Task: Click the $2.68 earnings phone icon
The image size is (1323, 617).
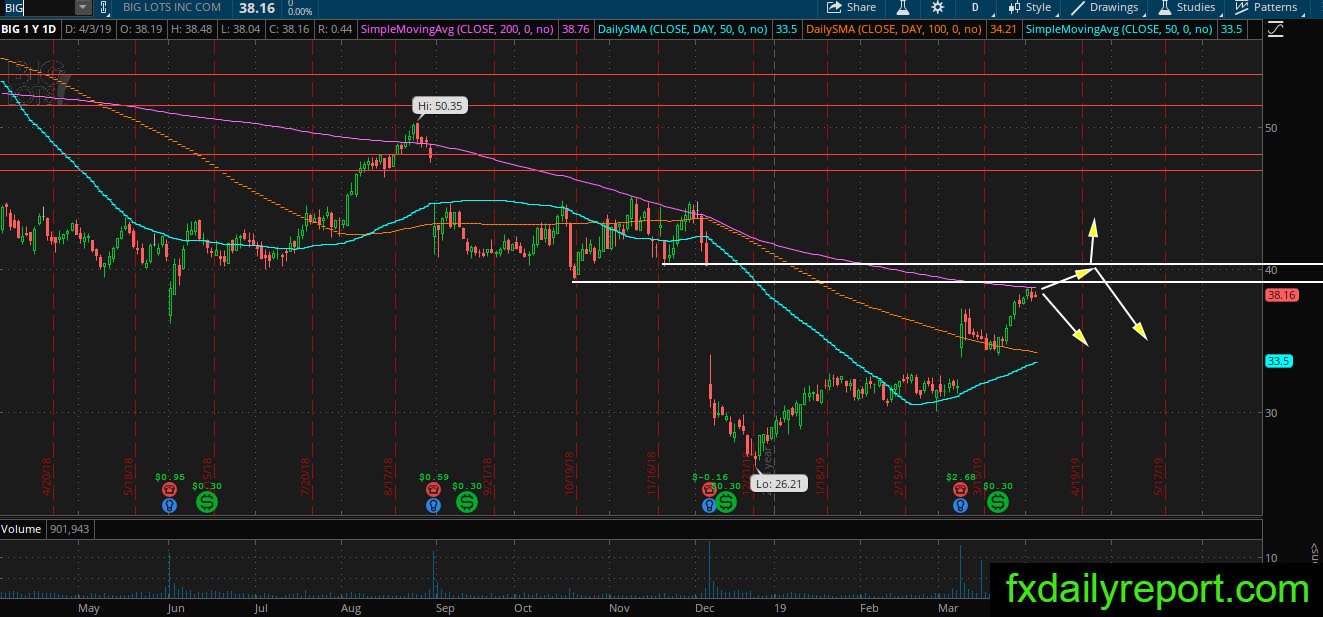Action: pos(960,489)
